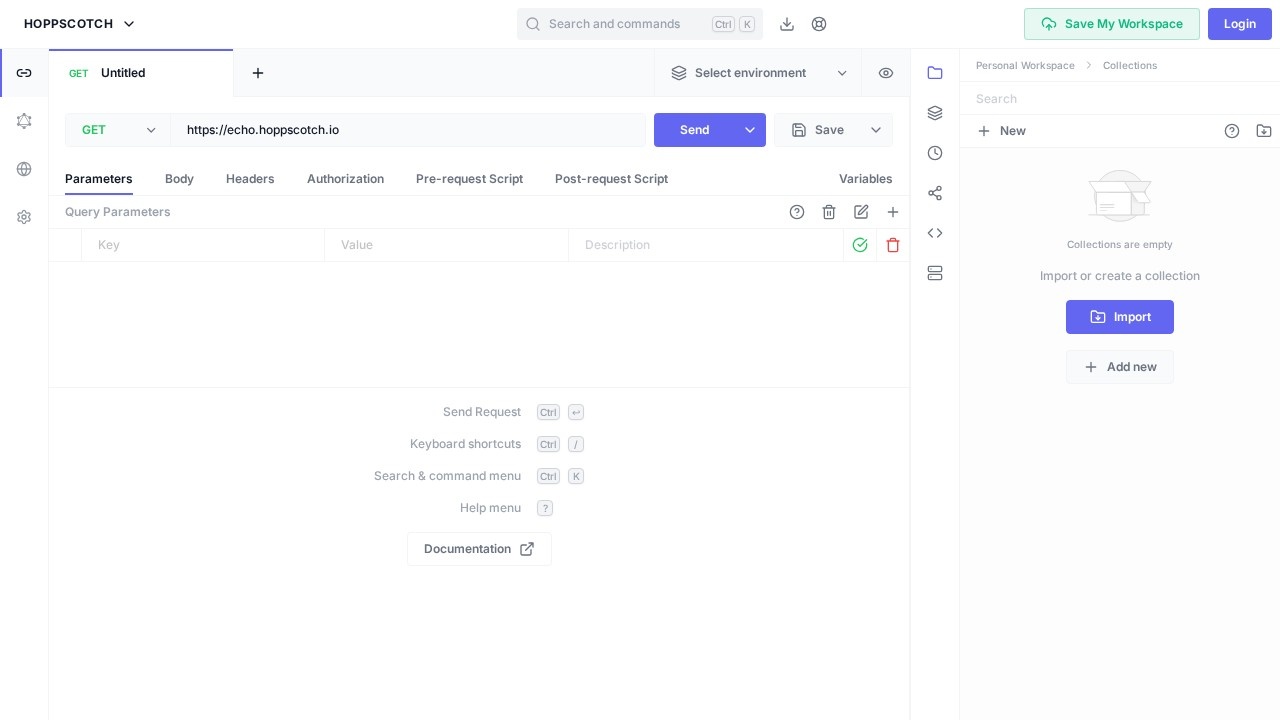1280x720 pixels.
Task: Click the Send button
Action: (x=695, y=130)
